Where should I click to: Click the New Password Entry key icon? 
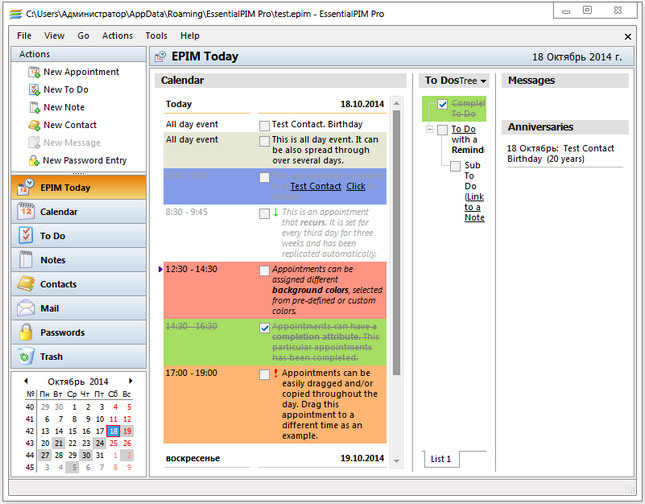34,160
